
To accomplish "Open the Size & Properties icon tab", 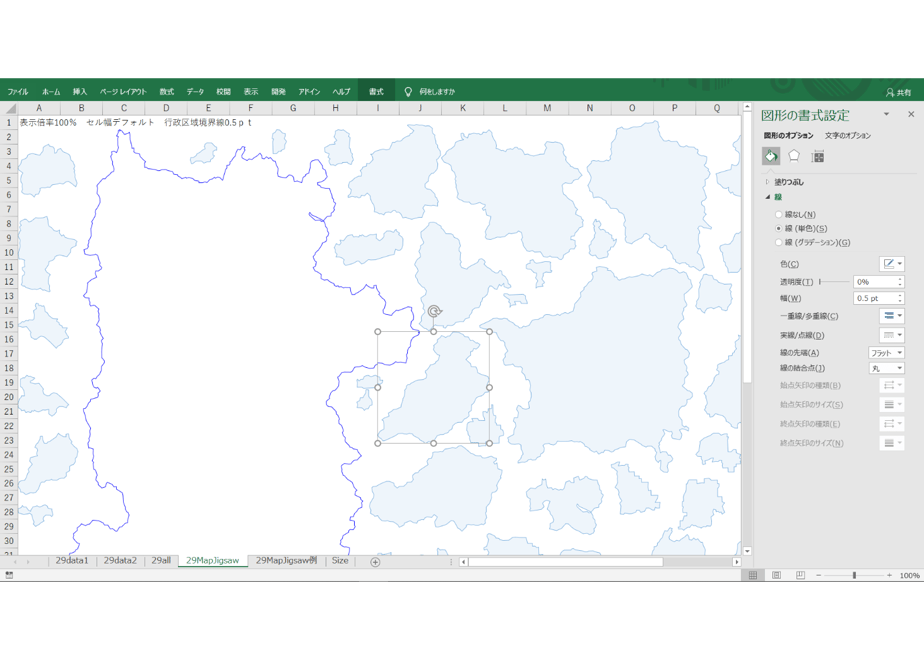I will point(817,156).
